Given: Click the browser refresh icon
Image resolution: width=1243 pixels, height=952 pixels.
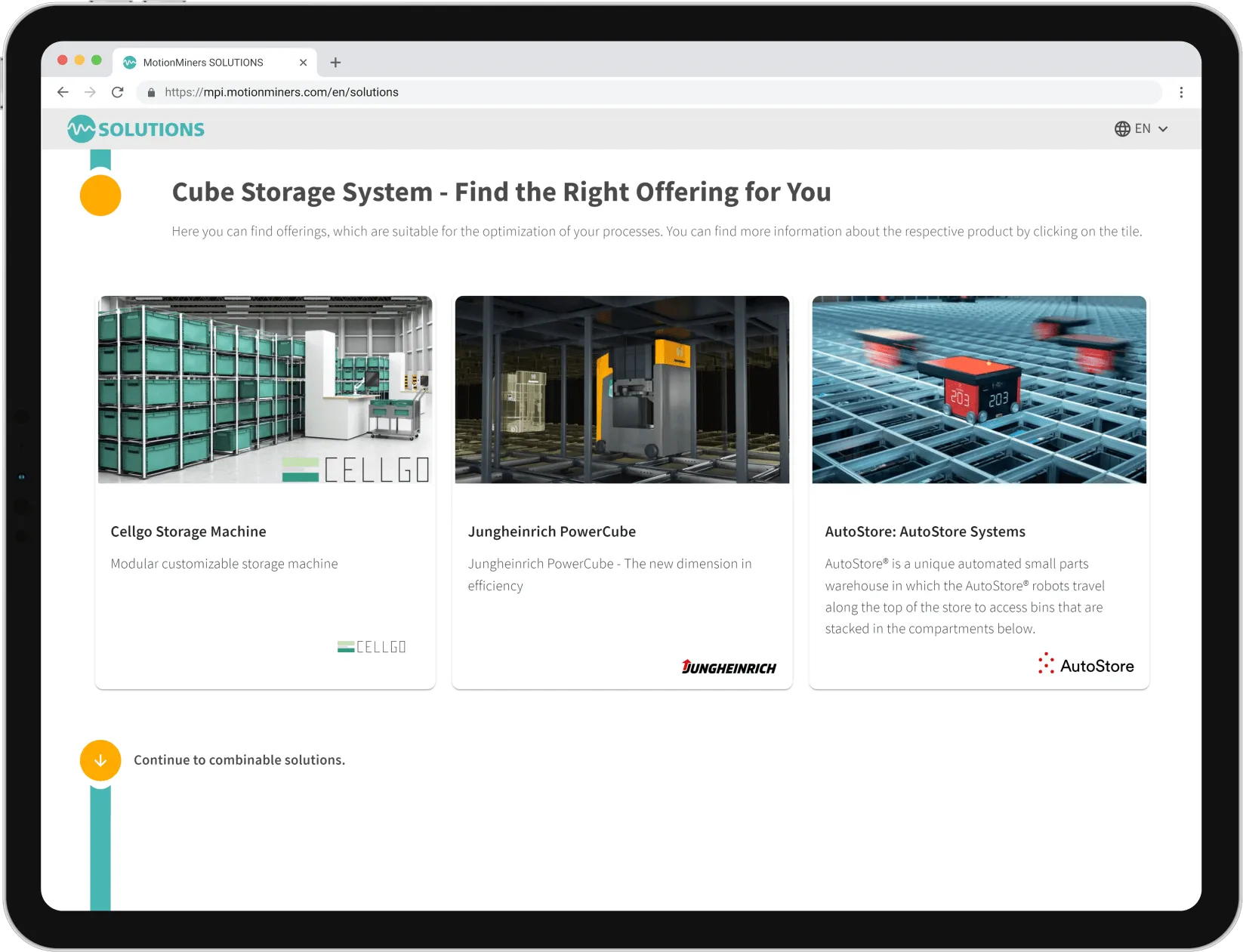Looking at the screenshot, I should pos(118,92).
